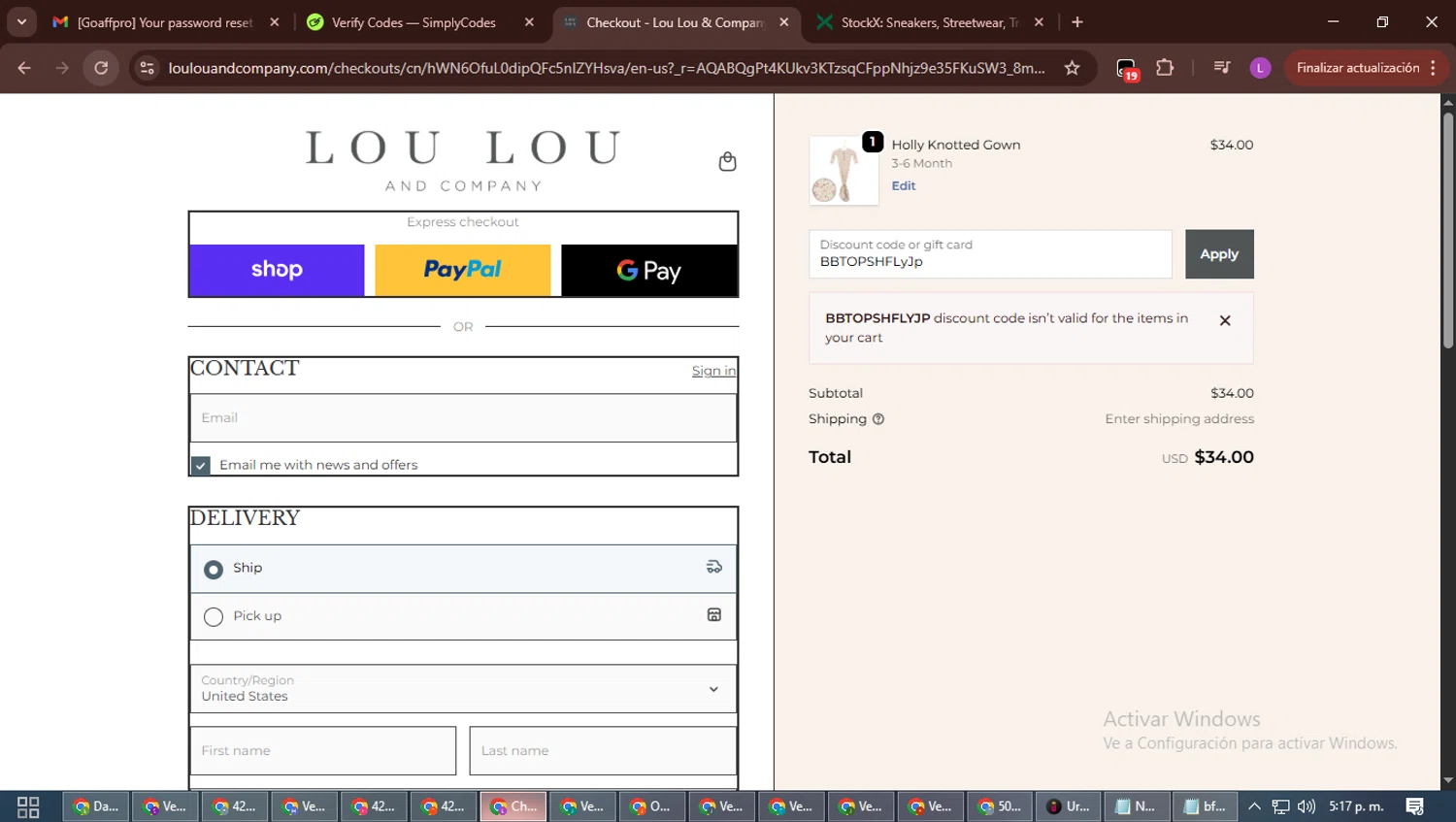The image size is (1456, 822).
Task: Dismiss the invalid discount code message
Action: (x=1225, y=320)
